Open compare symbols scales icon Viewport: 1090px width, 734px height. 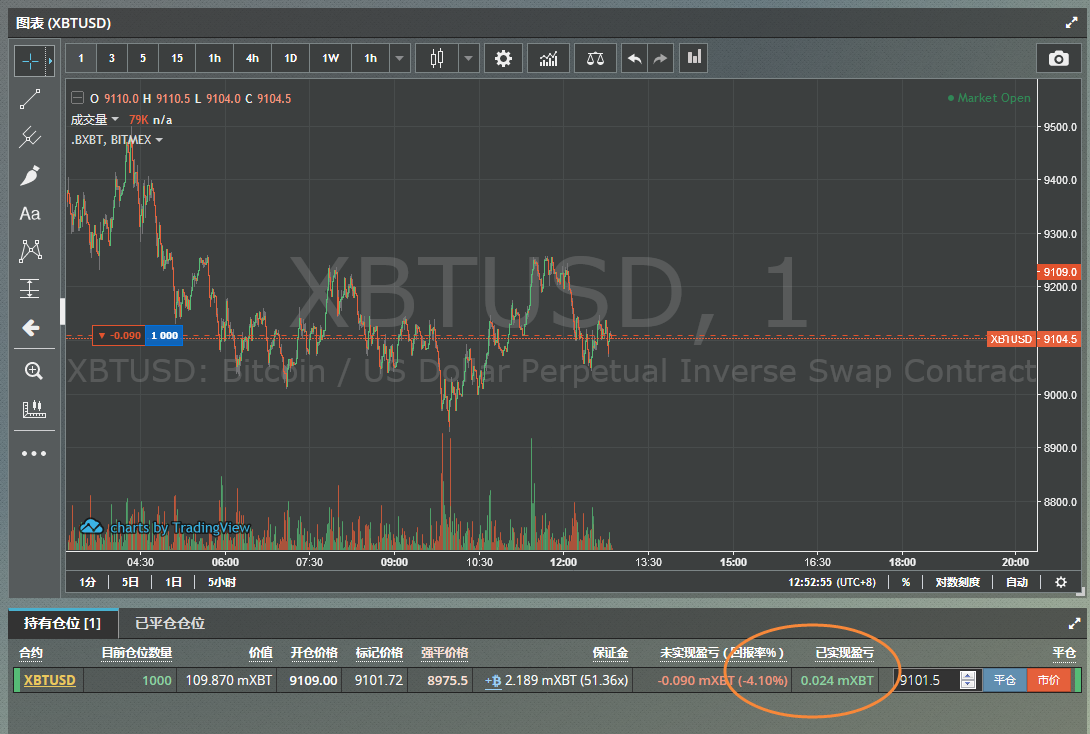point(595,58)
